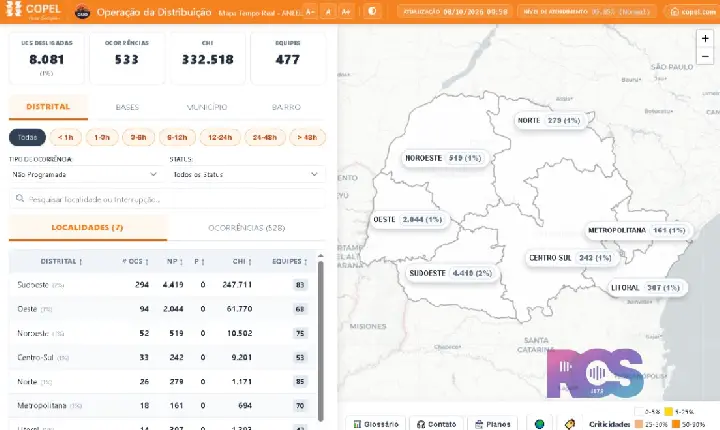Image resolution: width=720 pixels, height=430 pixels.
Task: Select the Todas duration filter
Action: point(27,137)
